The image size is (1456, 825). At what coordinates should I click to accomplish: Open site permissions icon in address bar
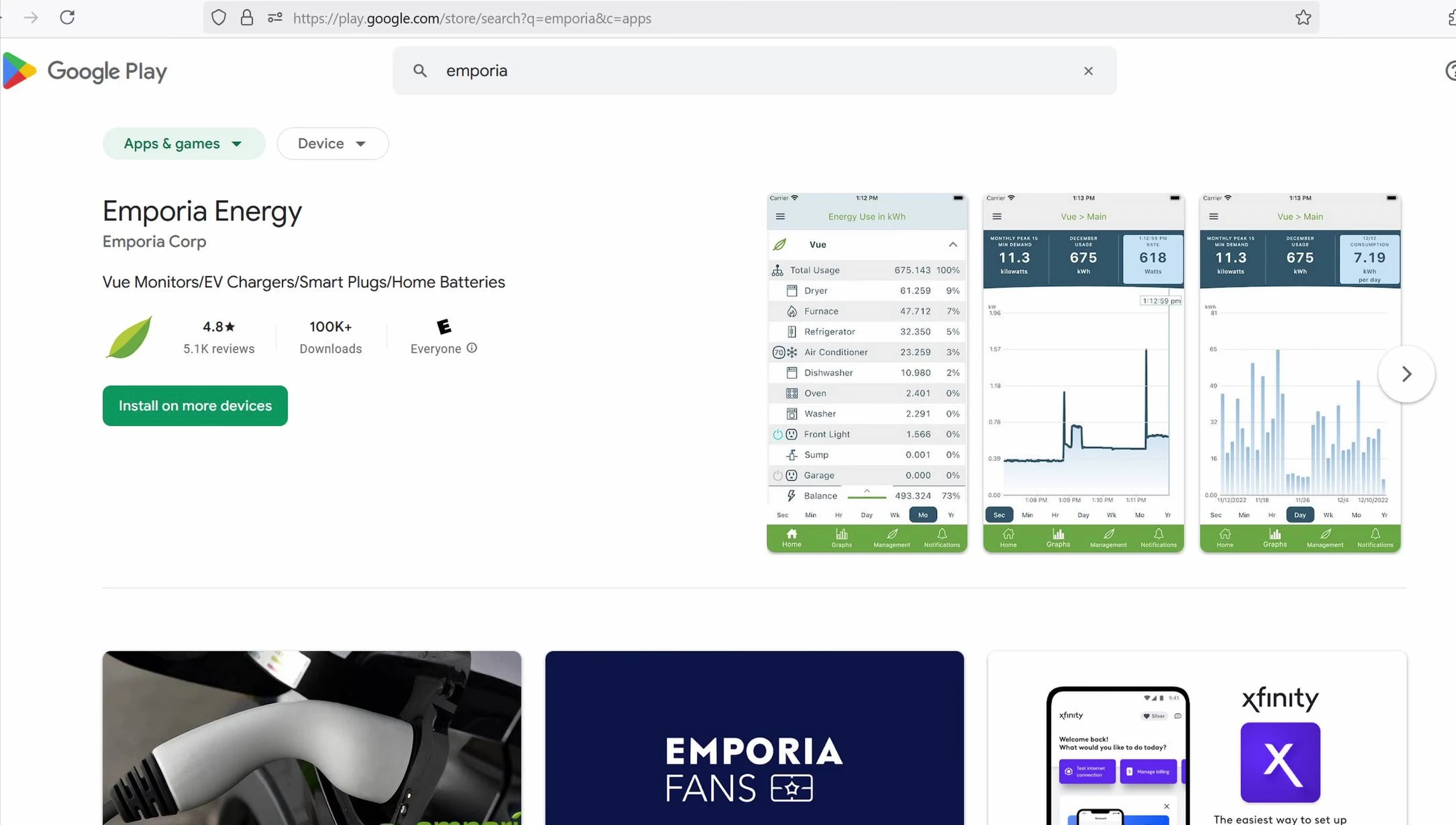(x=275, y=18)
